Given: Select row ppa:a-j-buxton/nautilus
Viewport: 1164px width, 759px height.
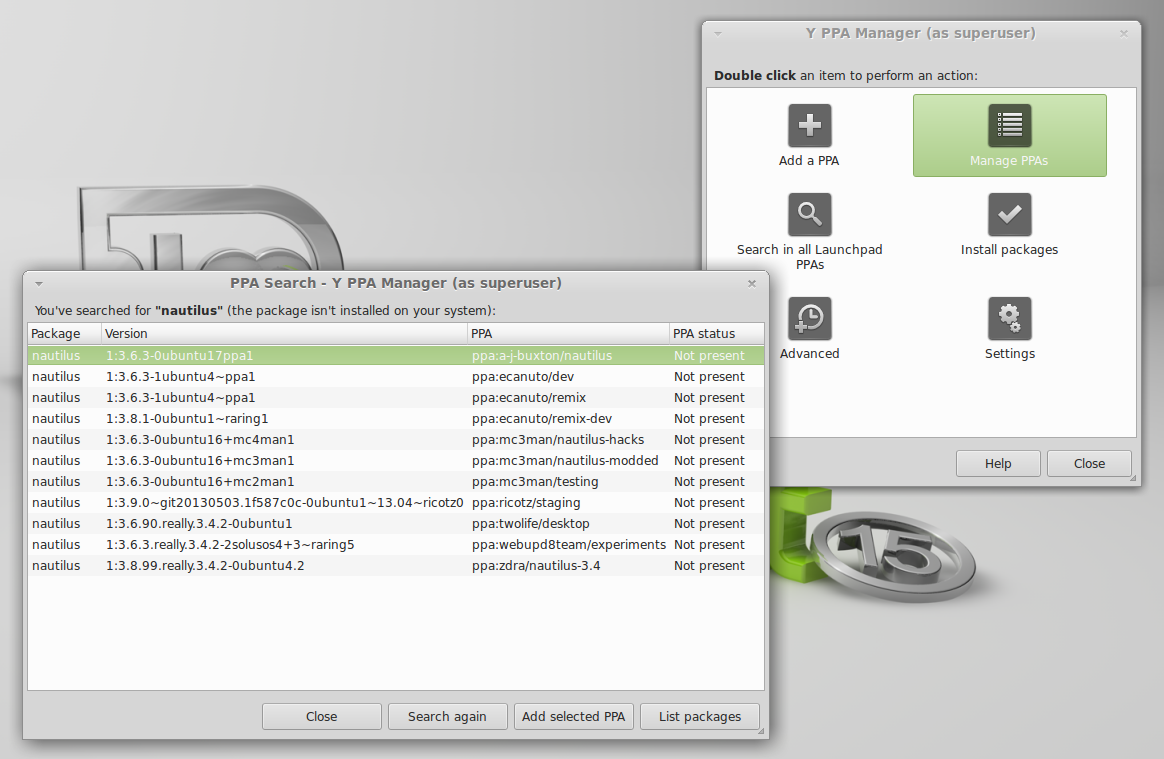Looking at the screenshot, I should [396, 356].
